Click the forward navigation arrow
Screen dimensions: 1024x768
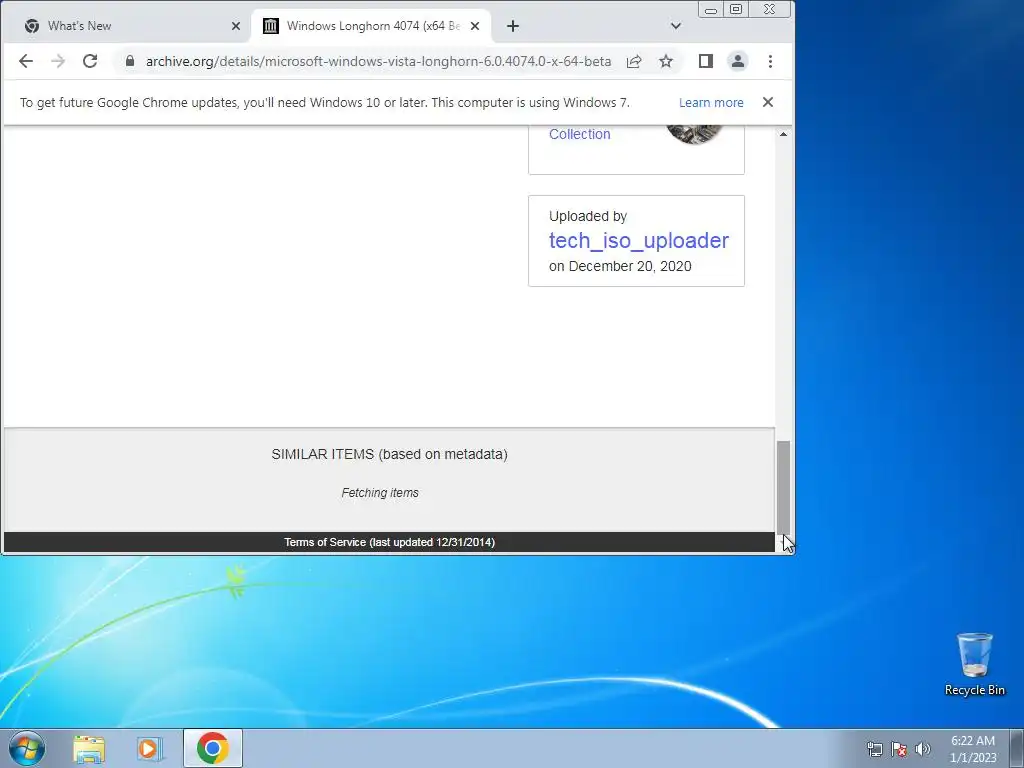(57, 61)
